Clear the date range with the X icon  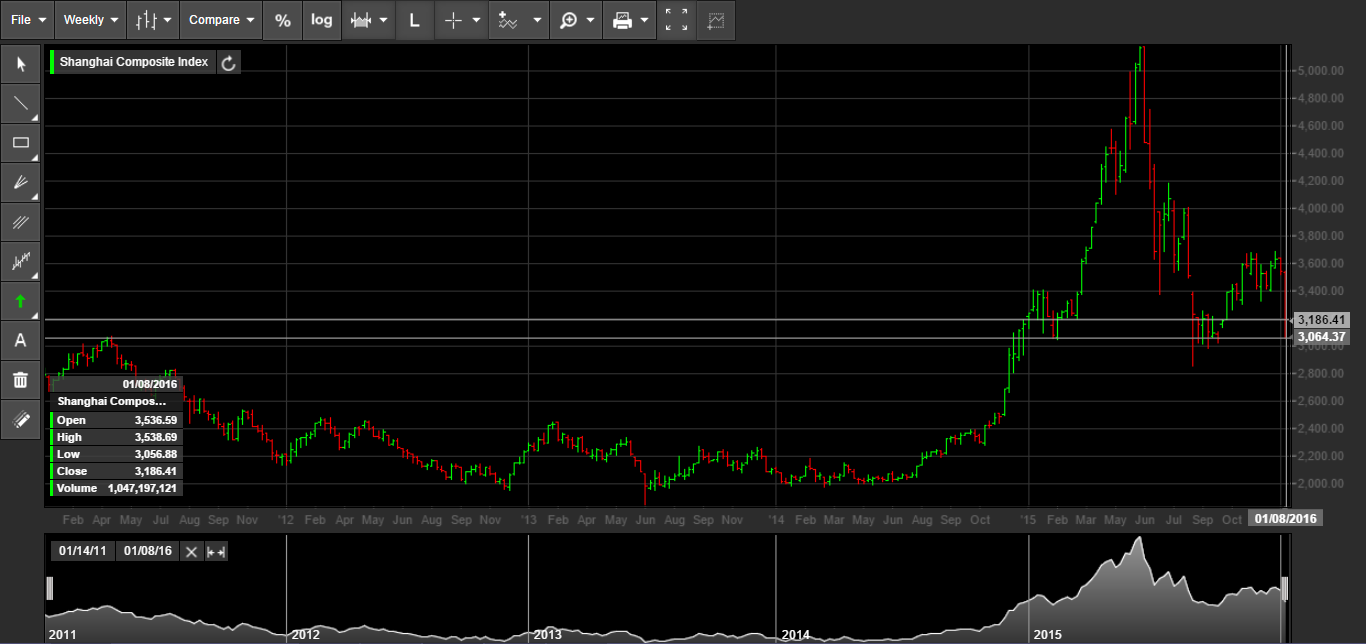191,551
